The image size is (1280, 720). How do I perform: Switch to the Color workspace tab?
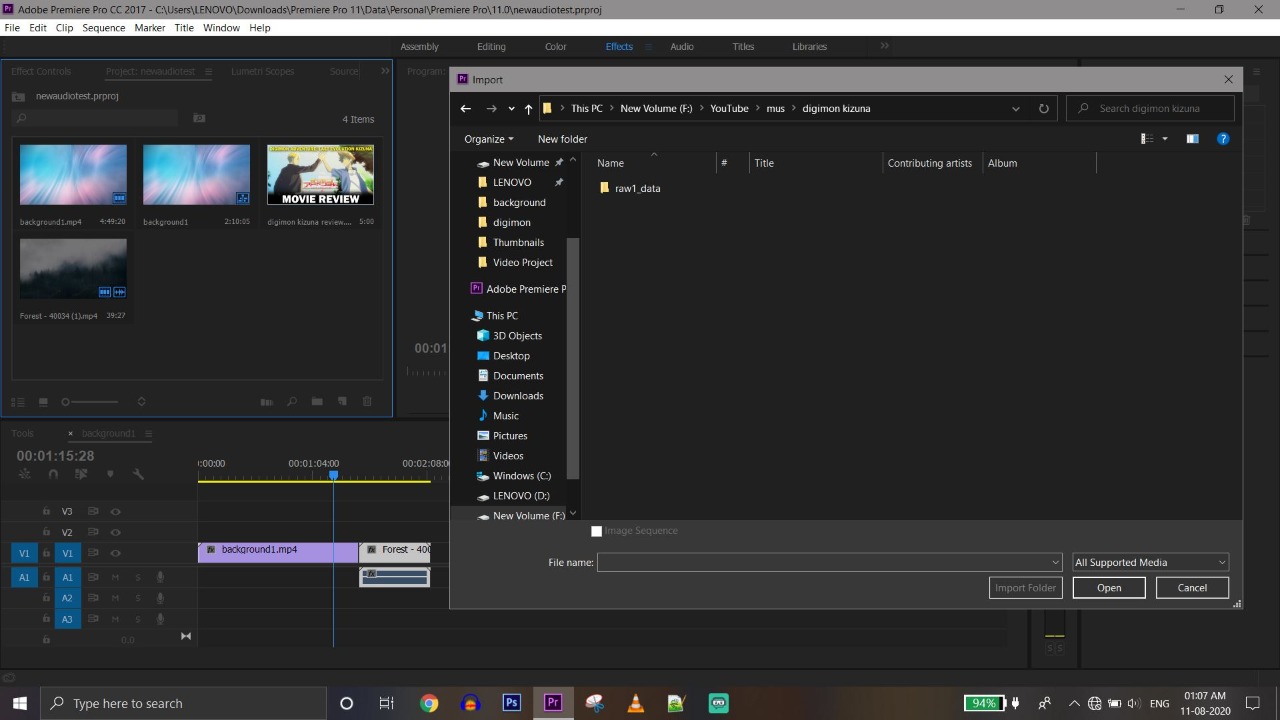[555, 46]
